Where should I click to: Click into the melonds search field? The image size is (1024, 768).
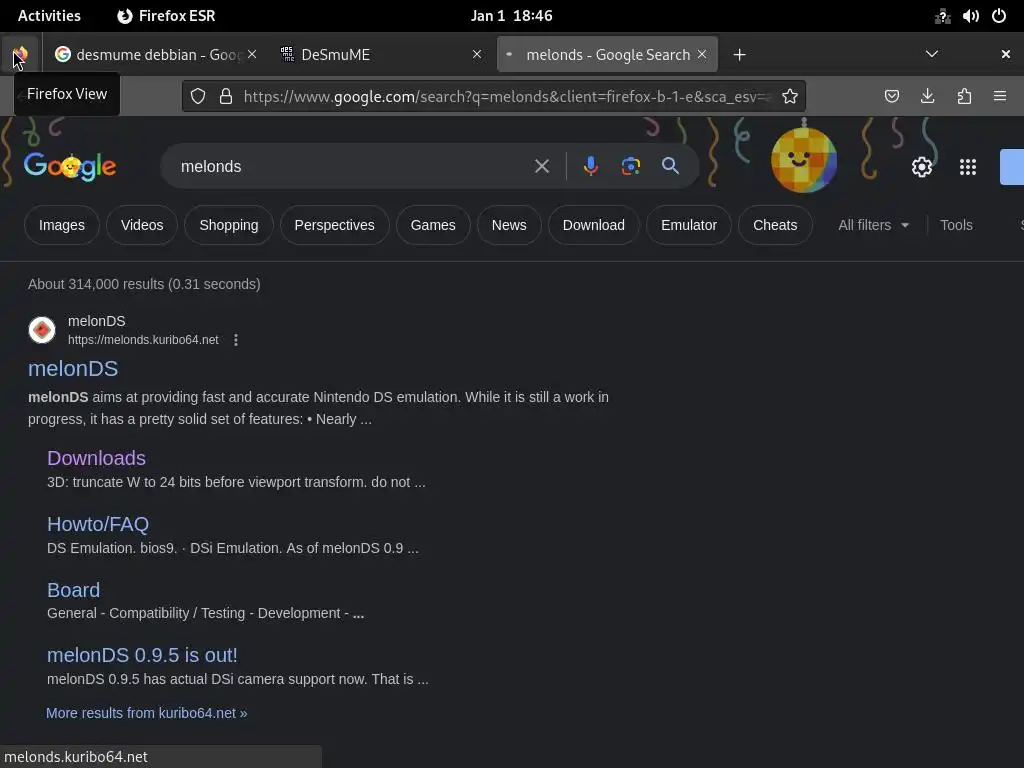pyautogui.click(x=353, y=167)
